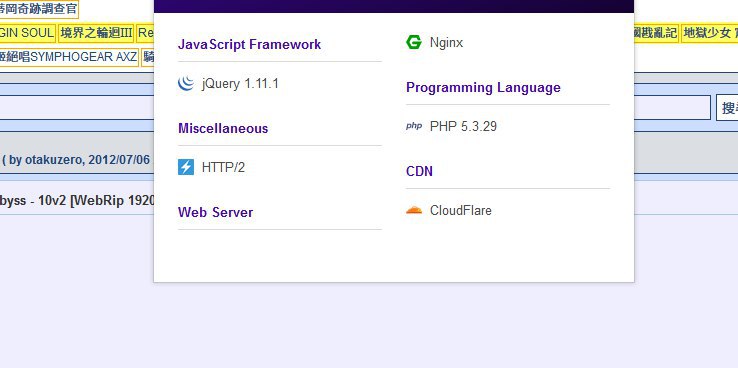Open the PHP 5.3.29 text link
Viewport: 738px width, 368px height.
click(463, 126)
